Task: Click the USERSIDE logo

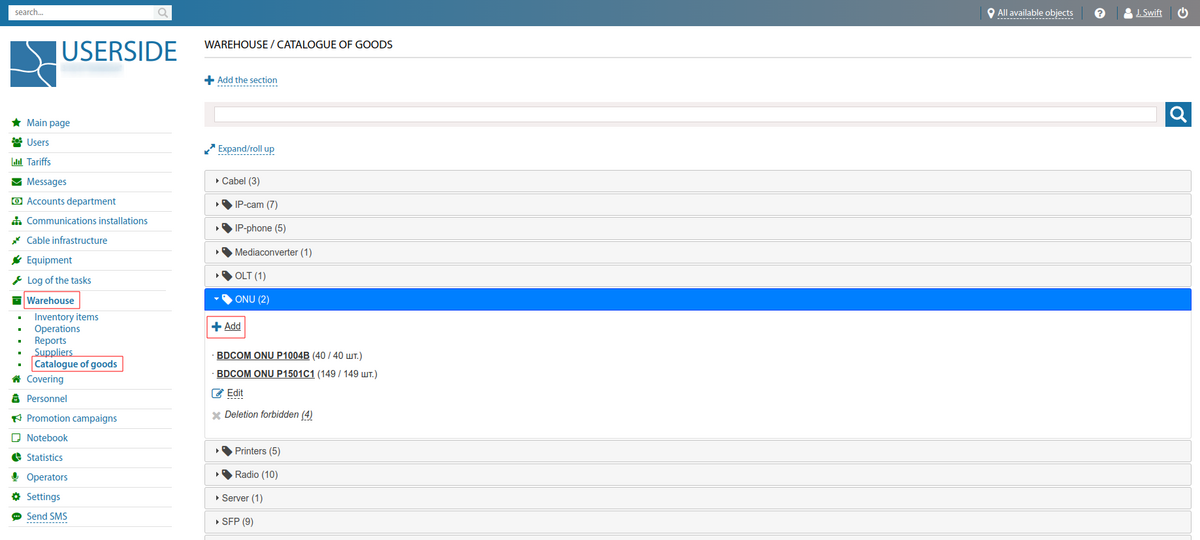Action: pyautogui.click(x=93, y=62)
